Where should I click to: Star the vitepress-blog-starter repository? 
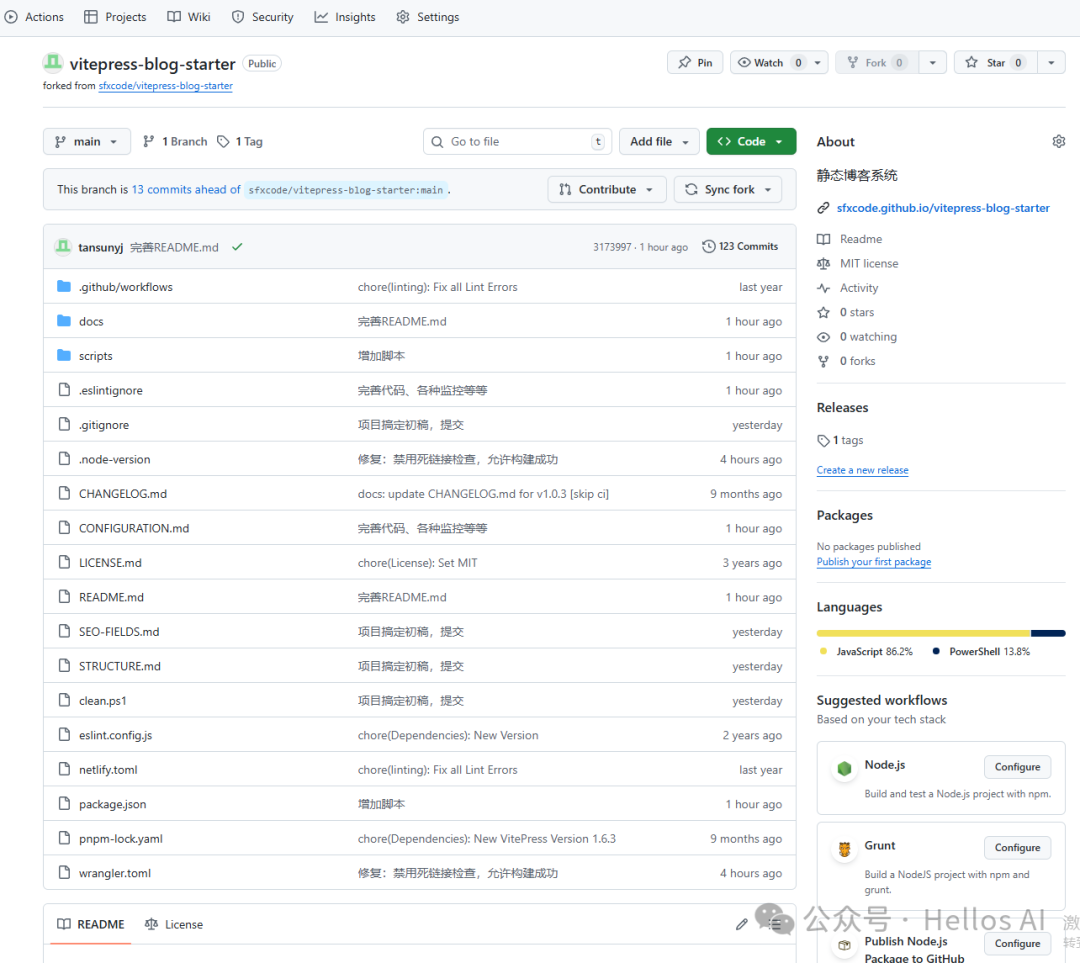[x=994, y=63]
